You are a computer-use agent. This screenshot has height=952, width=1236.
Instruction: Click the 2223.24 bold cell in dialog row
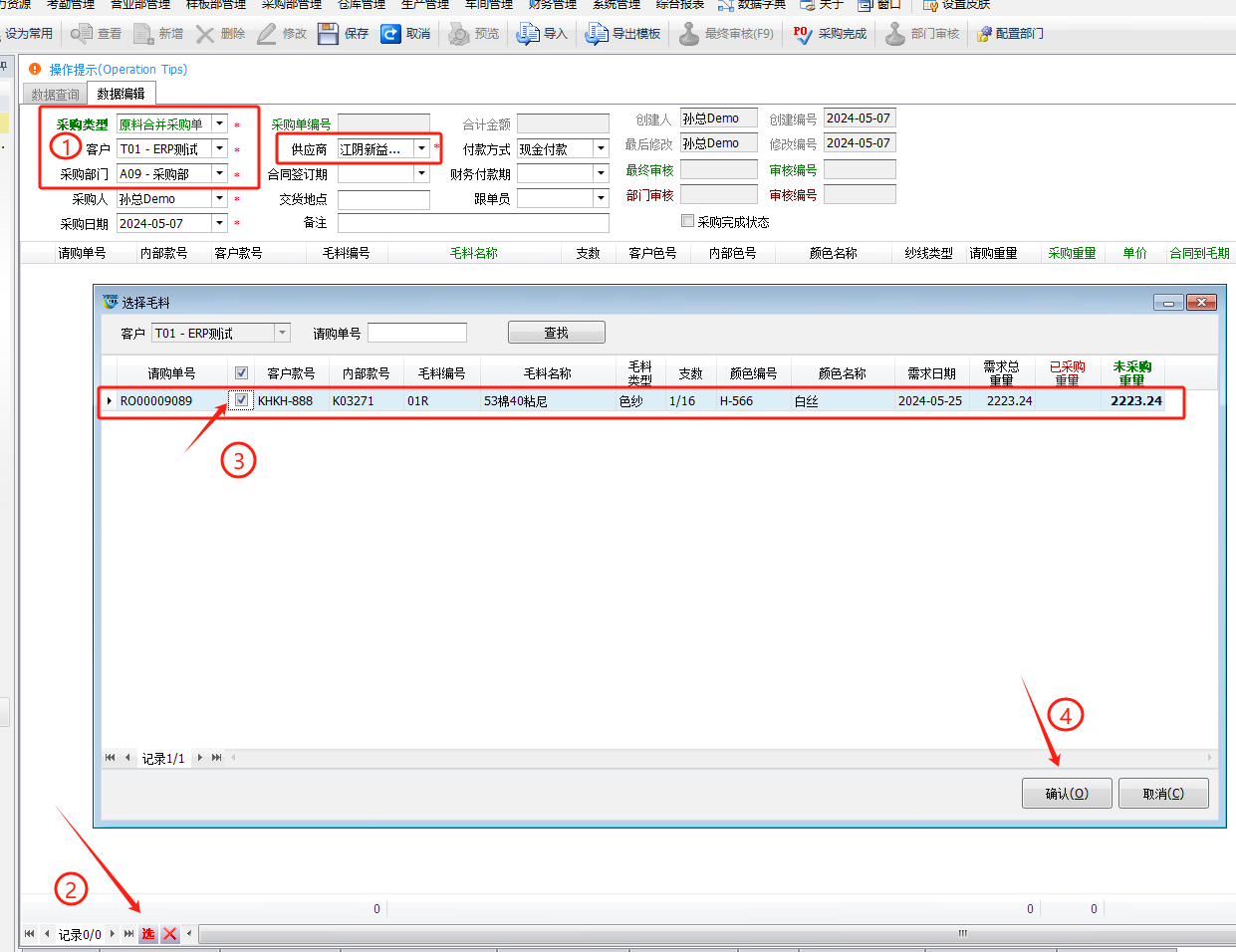point(1135,400)
